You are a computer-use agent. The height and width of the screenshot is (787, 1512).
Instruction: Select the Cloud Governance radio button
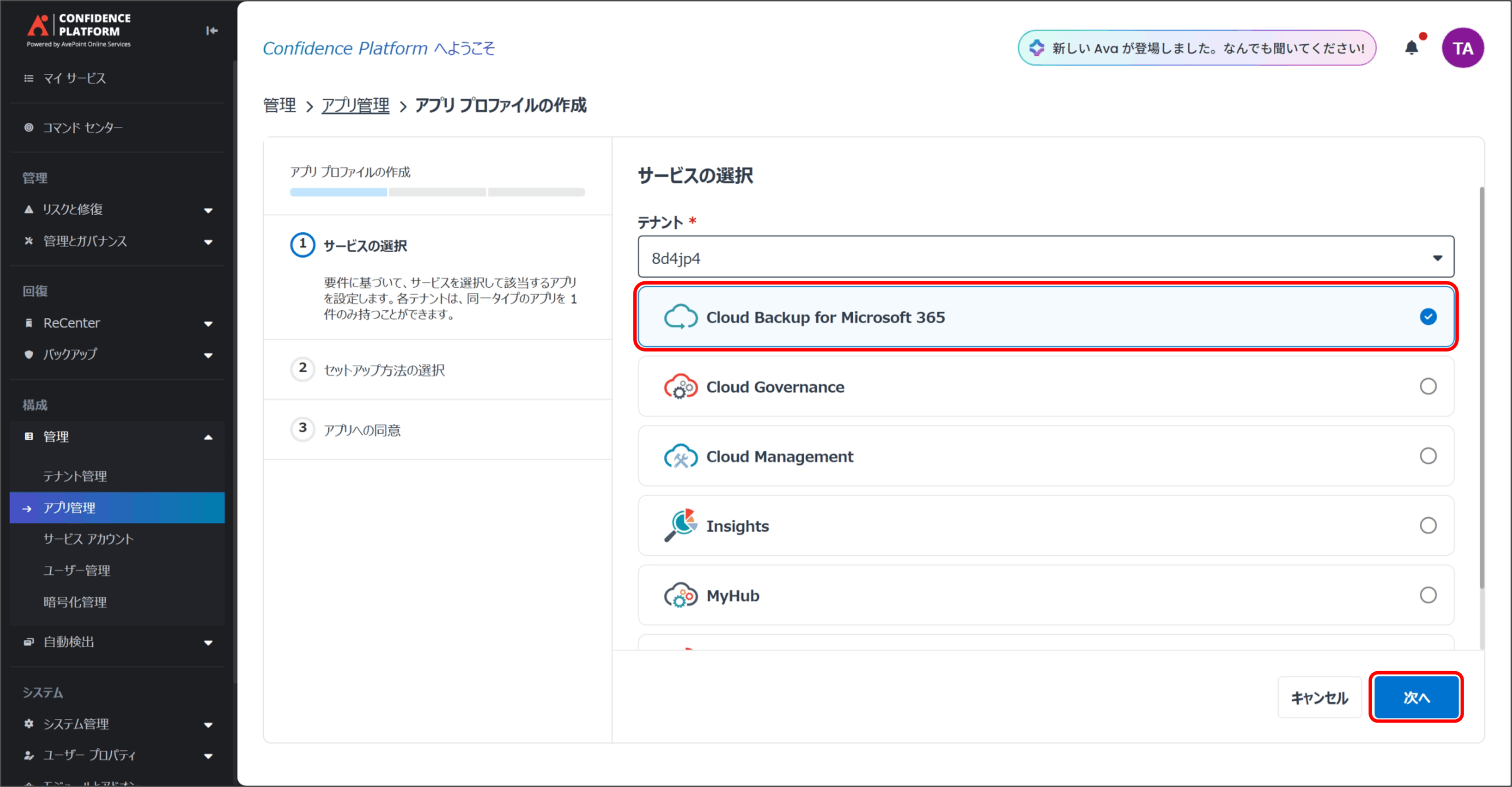click(x=1428, y=386)
